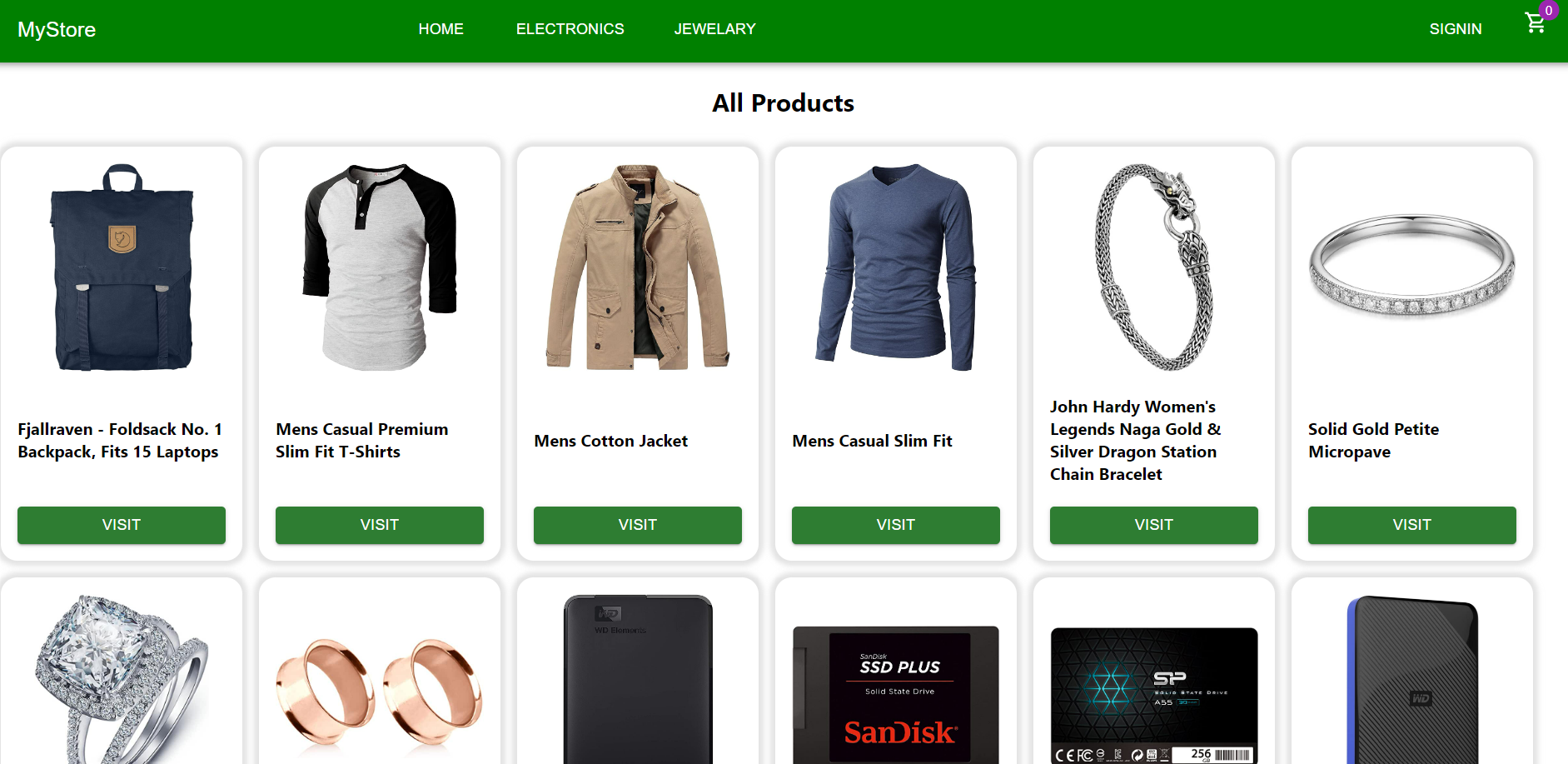Open the Electronics category
The height and width of the screenshot is (764, 1568).
point(570,29)
